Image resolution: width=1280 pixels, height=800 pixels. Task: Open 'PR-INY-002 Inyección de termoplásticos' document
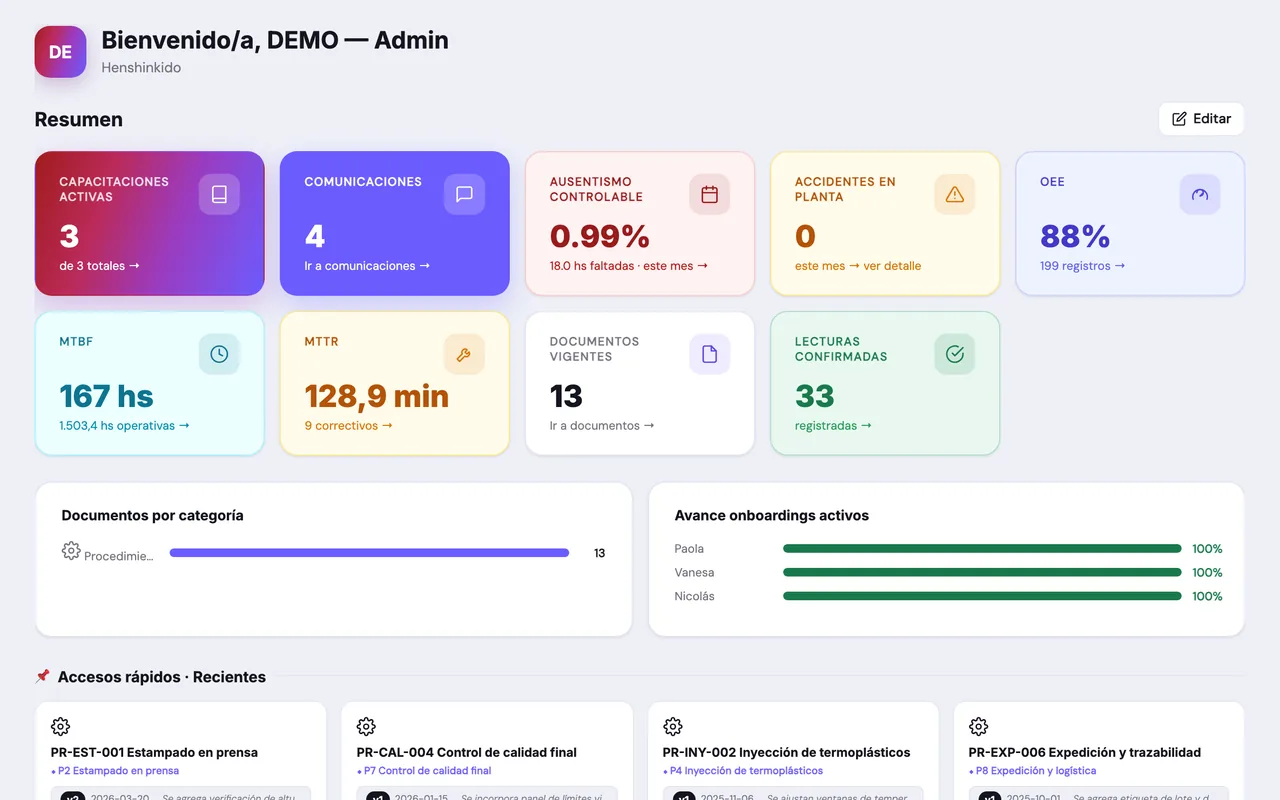tap(787, 752)
